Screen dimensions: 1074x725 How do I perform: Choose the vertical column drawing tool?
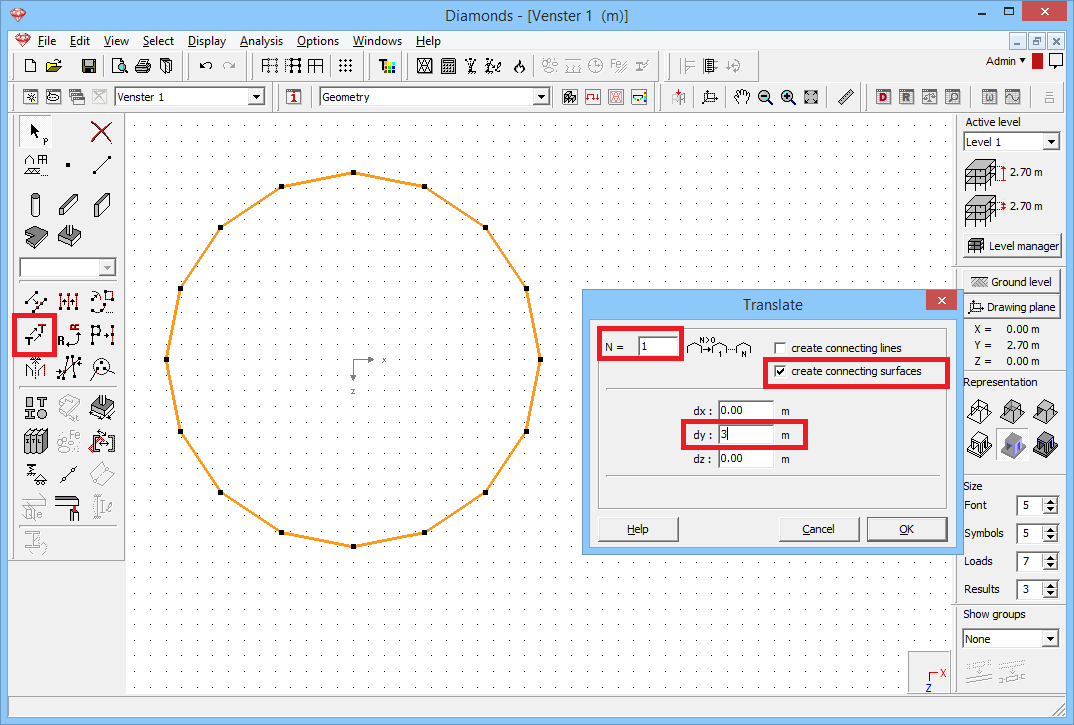click(x=36, y=205)
